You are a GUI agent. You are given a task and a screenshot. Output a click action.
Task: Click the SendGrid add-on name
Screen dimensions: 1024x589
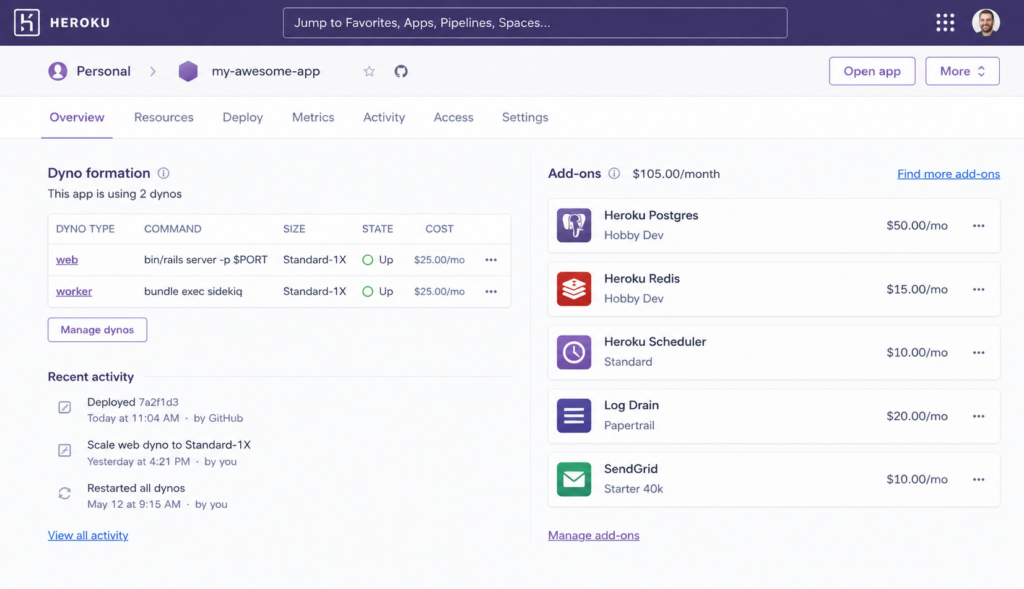click(631, 469)
